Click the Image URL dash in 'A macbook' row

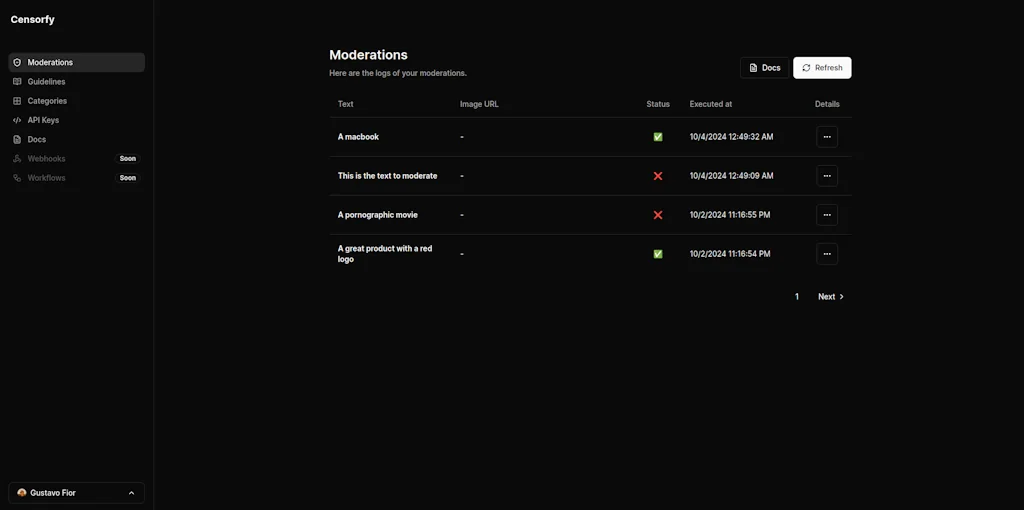click(x=462, y=137)
